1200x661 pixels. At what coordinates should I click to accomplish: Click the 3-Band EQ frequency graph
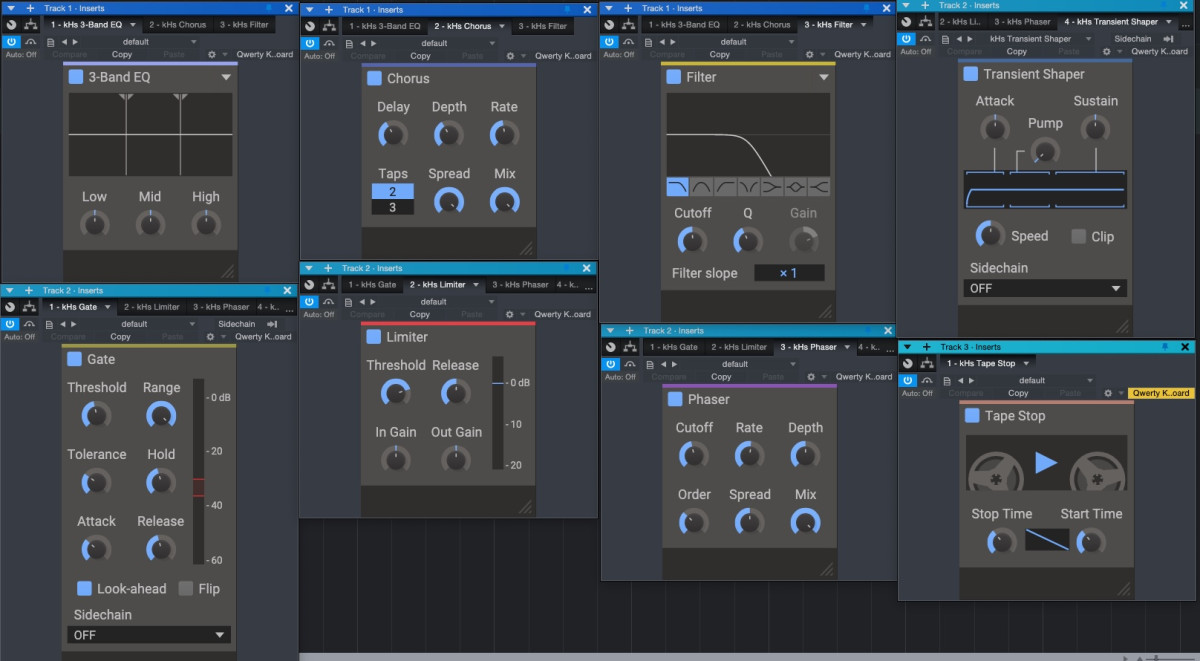point(150,134)
